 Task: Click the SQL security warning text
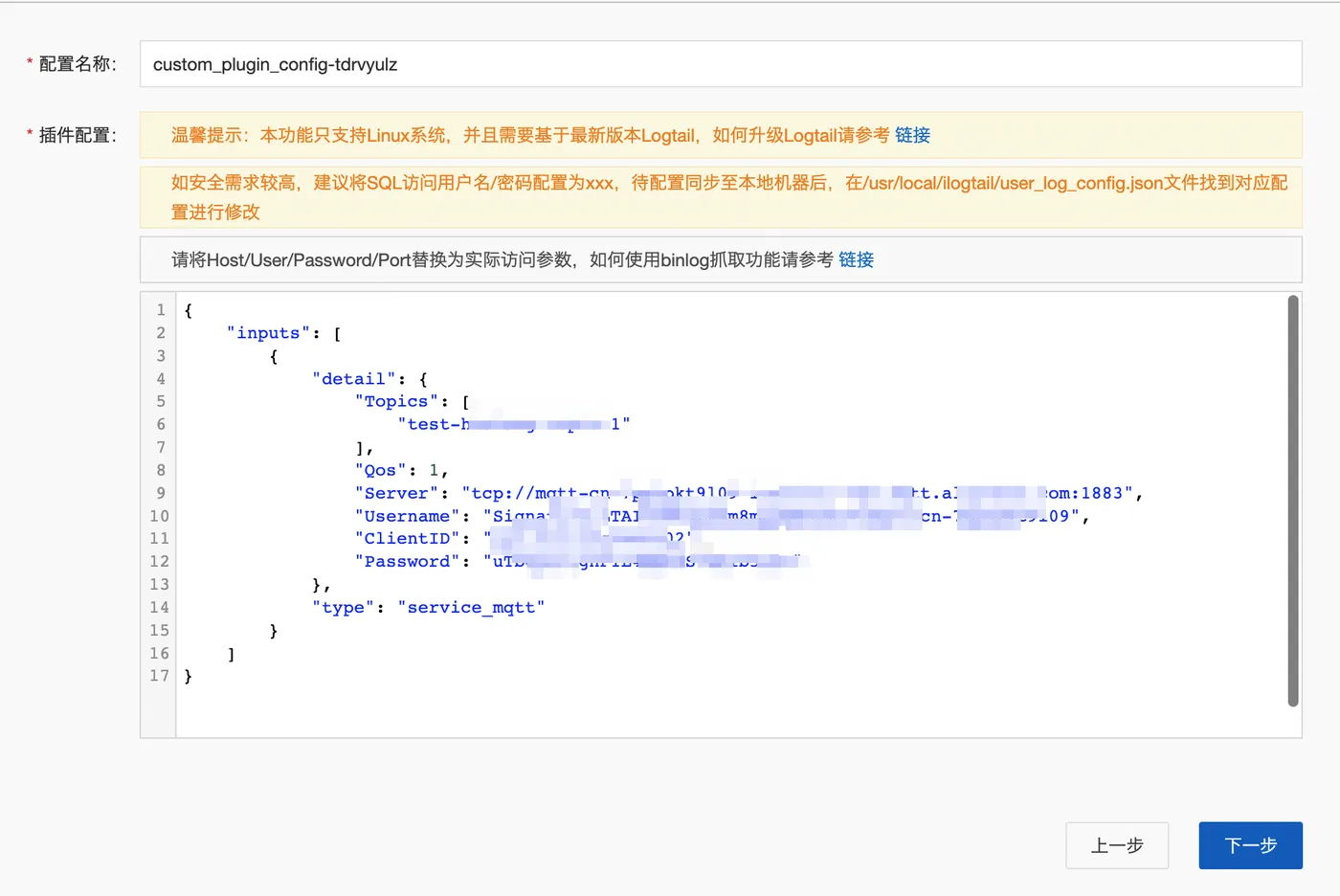click(728, 197)
